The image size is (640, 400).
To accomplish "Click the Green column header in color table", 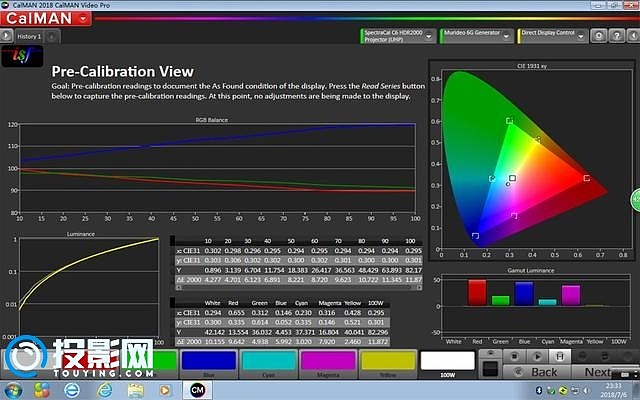I will [x=260, y=303].
